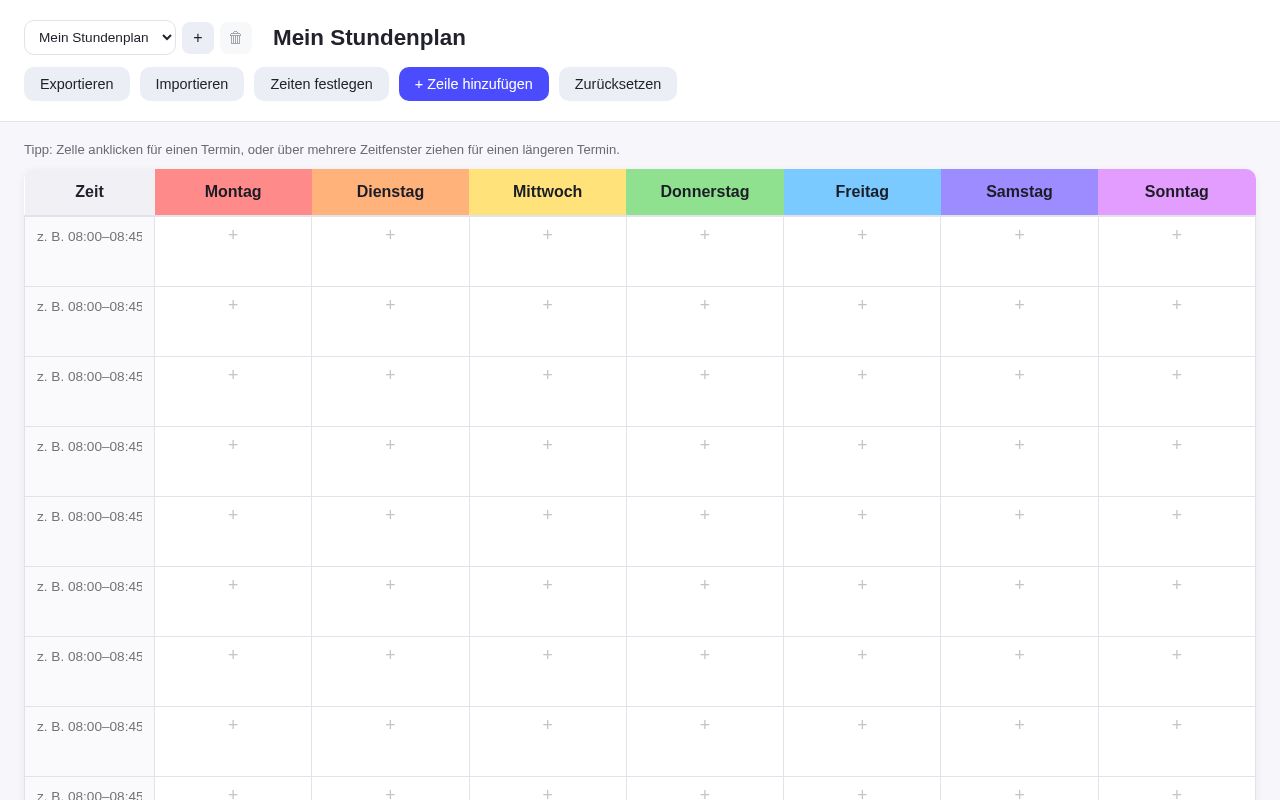Add entry via Dienstag plus in first row
Viewport: 1280px width, 800px height.
pos(391,235)
